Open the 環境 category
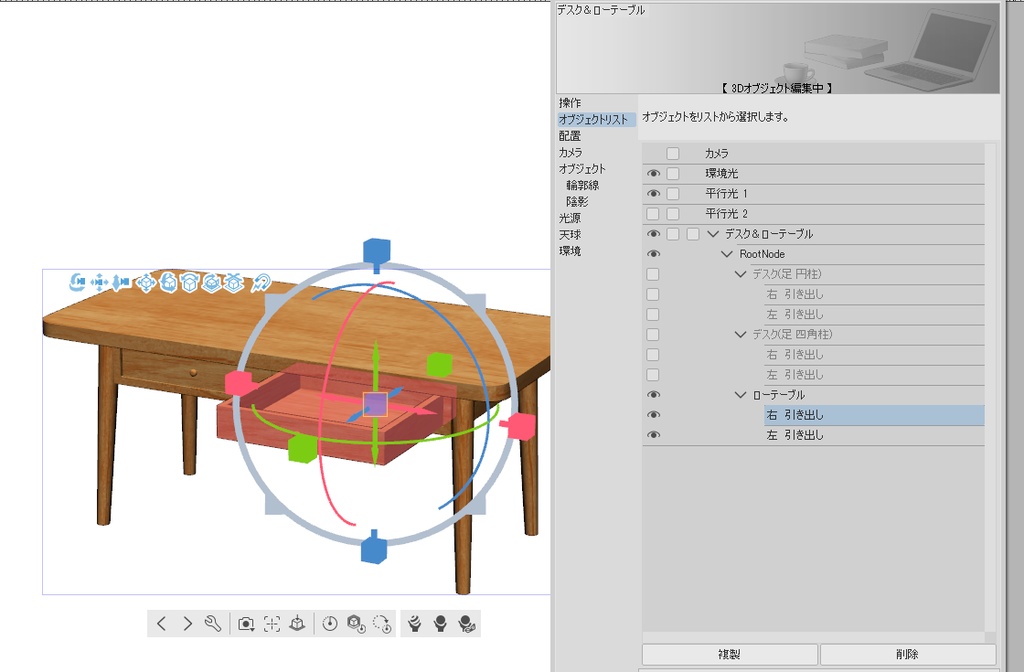The height and width of the screenshot is (672, 1024). (x=570, y=251)
